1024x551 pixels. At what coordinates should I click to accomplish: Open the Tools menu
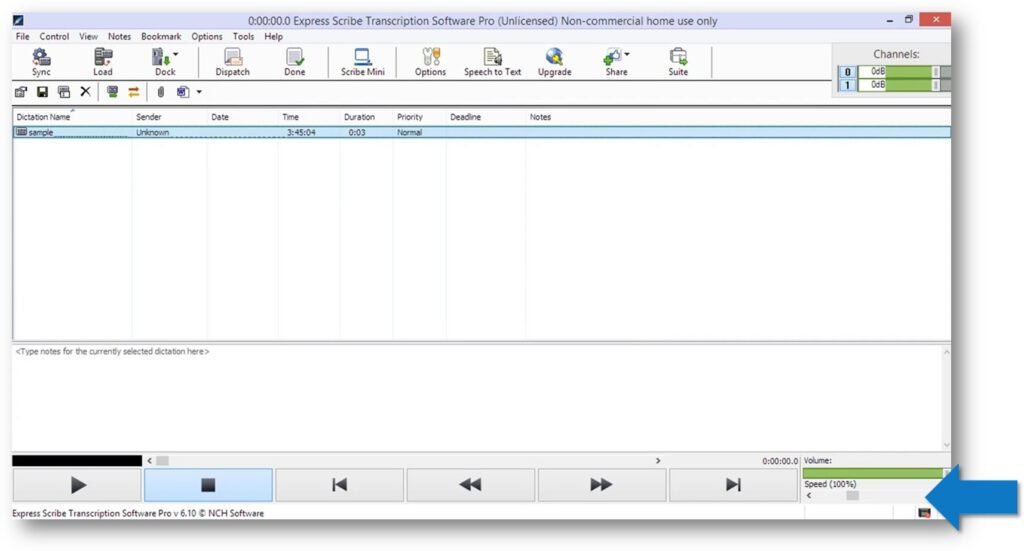point(243,37)
